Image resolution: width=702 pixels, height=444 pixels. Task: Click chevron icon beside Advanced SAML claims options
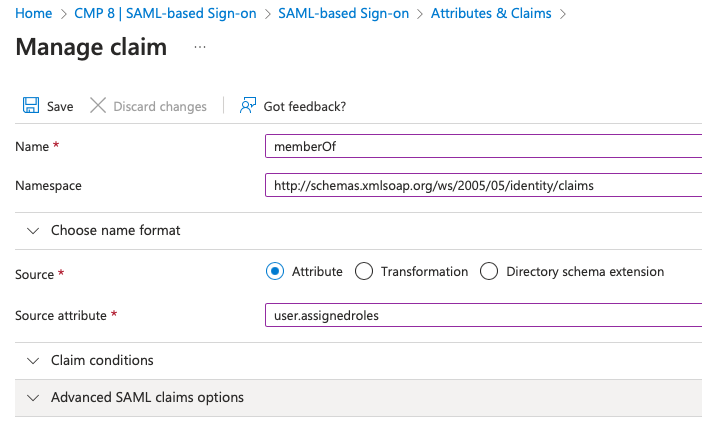(x=33, y=398)
